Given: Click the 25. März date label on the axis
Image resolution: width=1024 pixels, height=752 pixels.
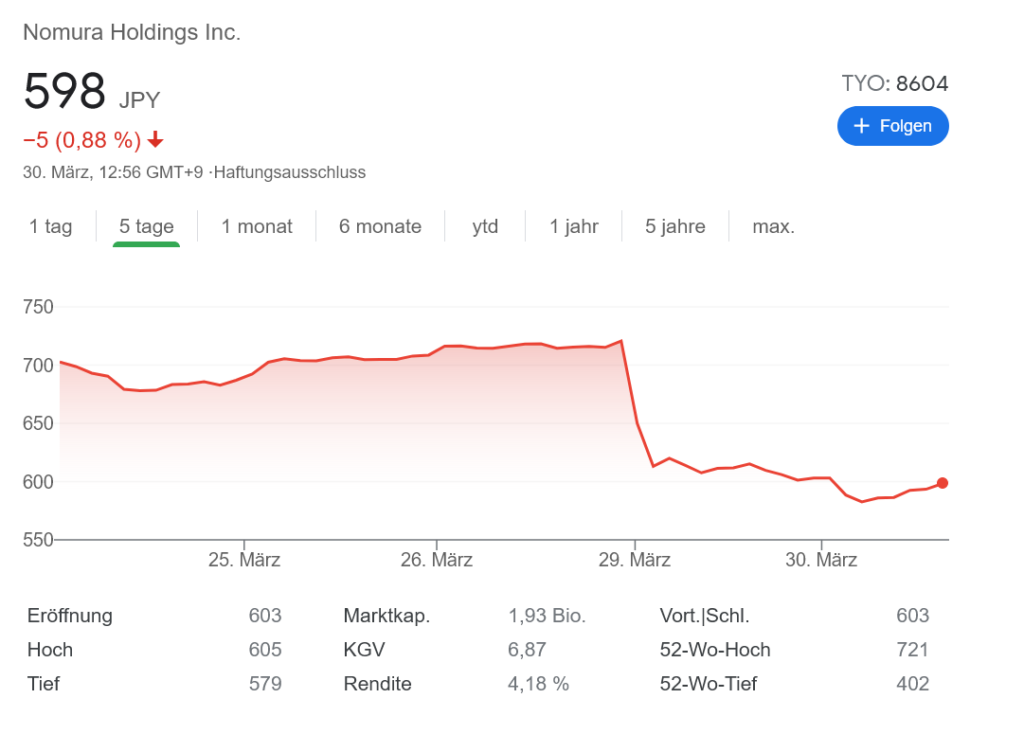Looking at the screenshot, I should click(x=242, y=560).
